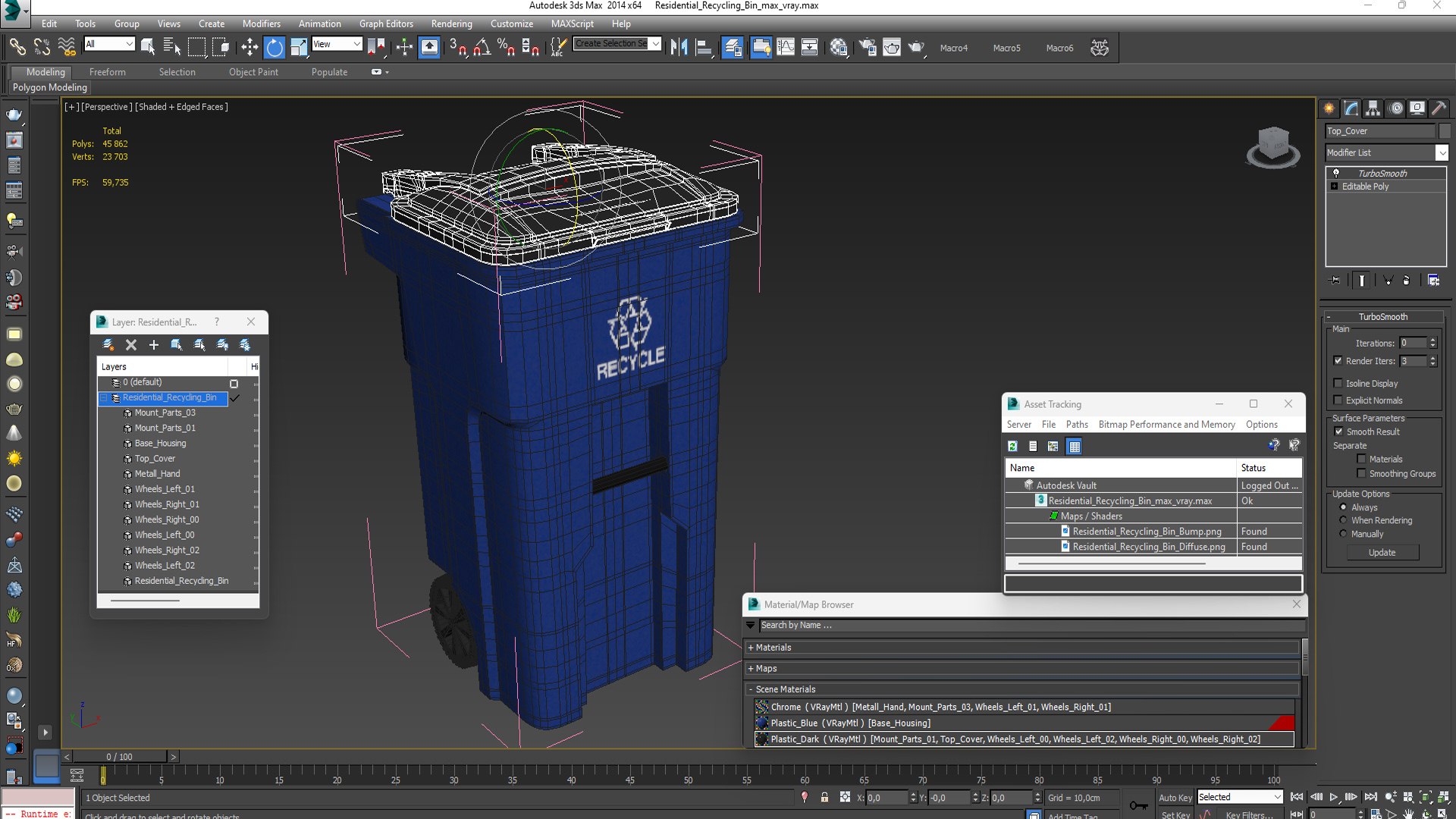Click the Play Animation button

(x=1334, y=797)
